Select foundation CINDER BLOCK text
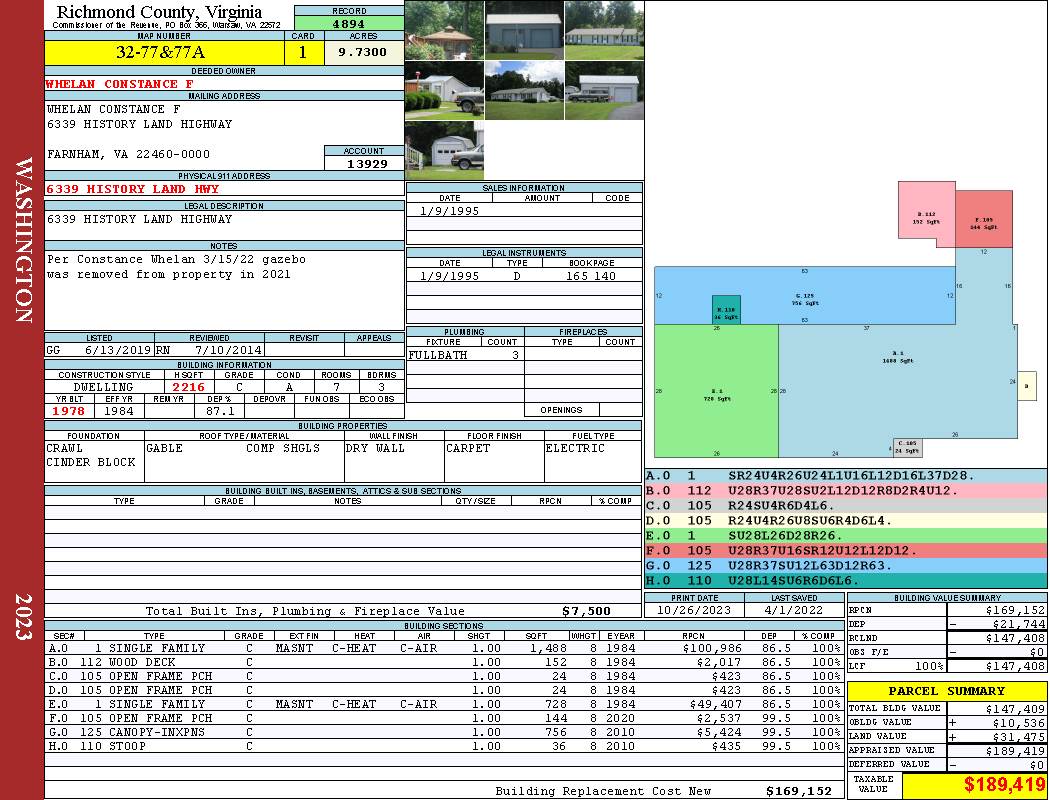 point(91,462)
